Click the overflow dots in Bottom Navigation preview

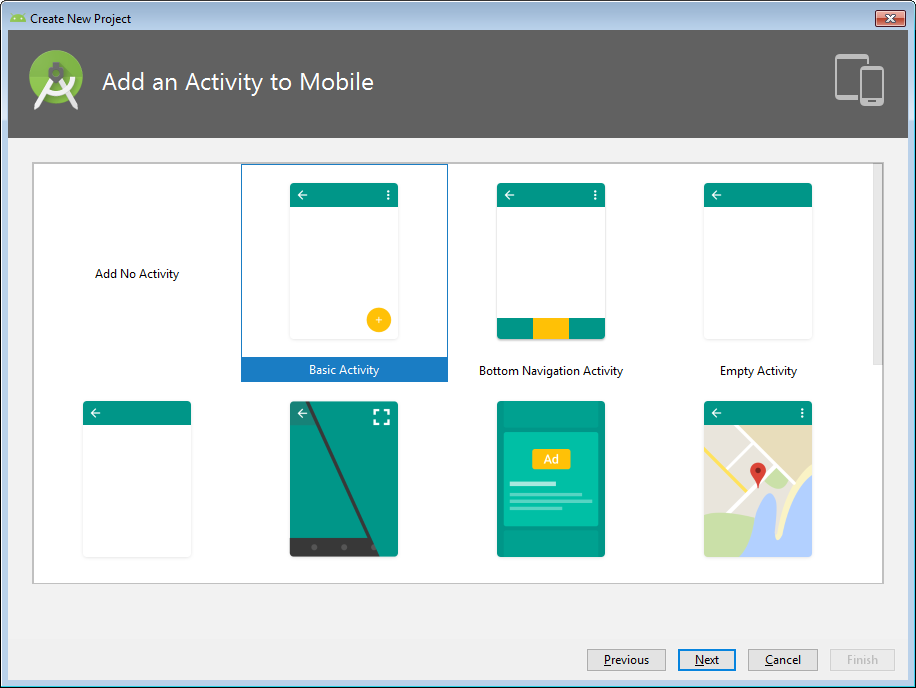pyautogui.click(x=595, y=195)
